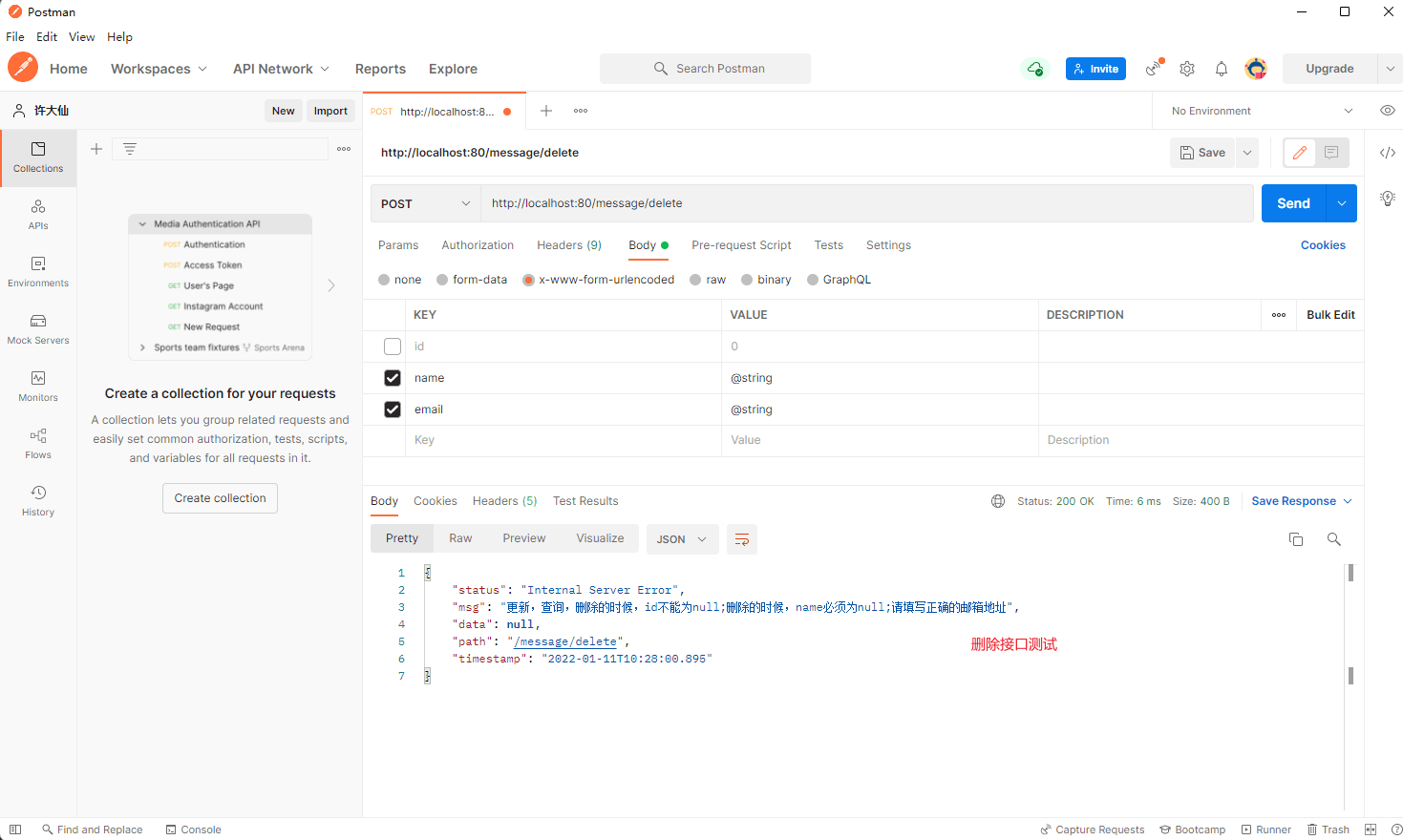Open the Flows sidebar icon
This screenshot has width=1403, height=840.
click(x=38, y=443)
